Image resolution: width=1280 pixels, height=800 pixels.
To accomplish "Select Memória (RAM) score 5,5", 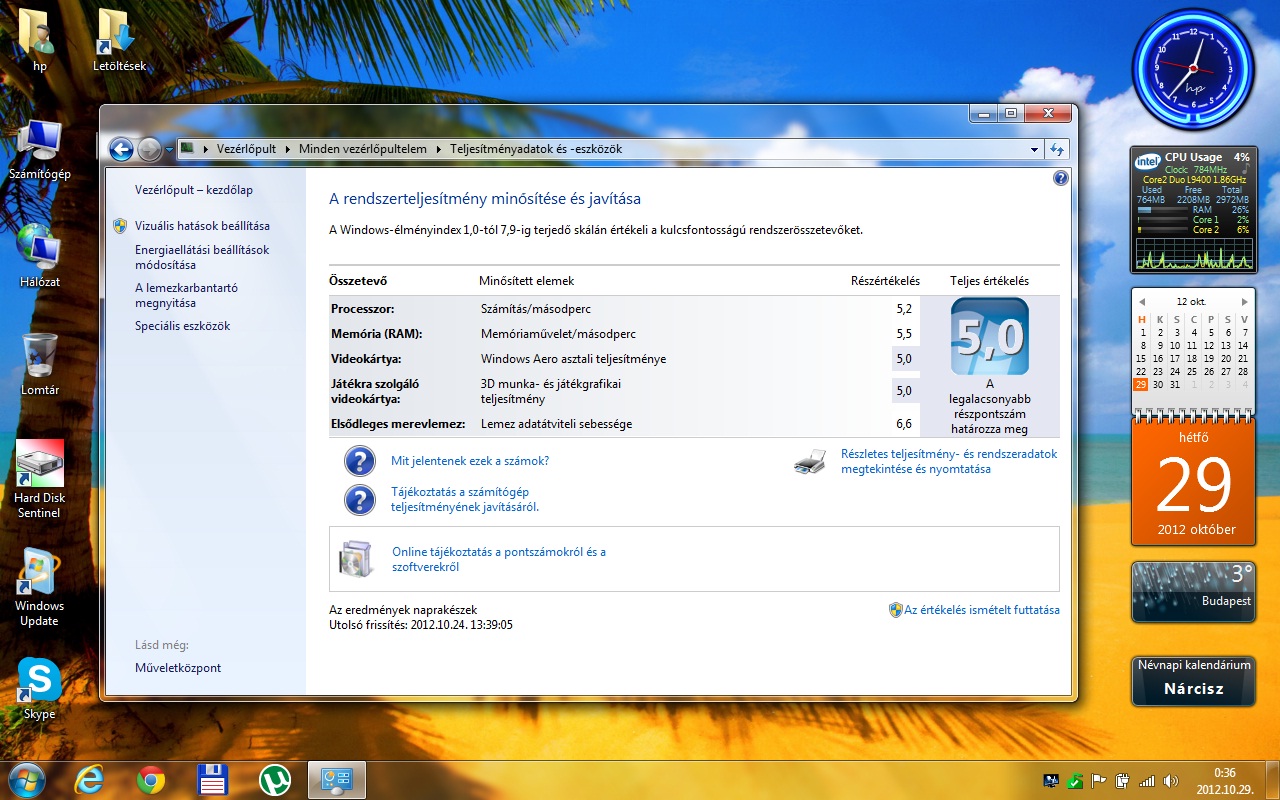I will pos(904,334).
